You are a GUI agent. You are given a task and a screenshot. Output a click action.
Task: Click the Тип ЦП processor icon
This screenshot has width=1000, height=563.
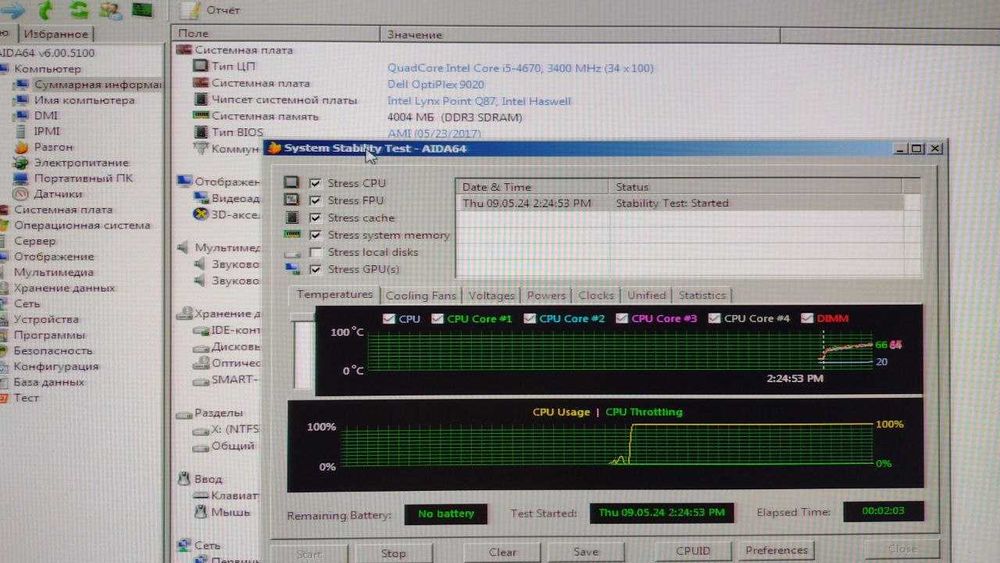click(x=200, y=66)
